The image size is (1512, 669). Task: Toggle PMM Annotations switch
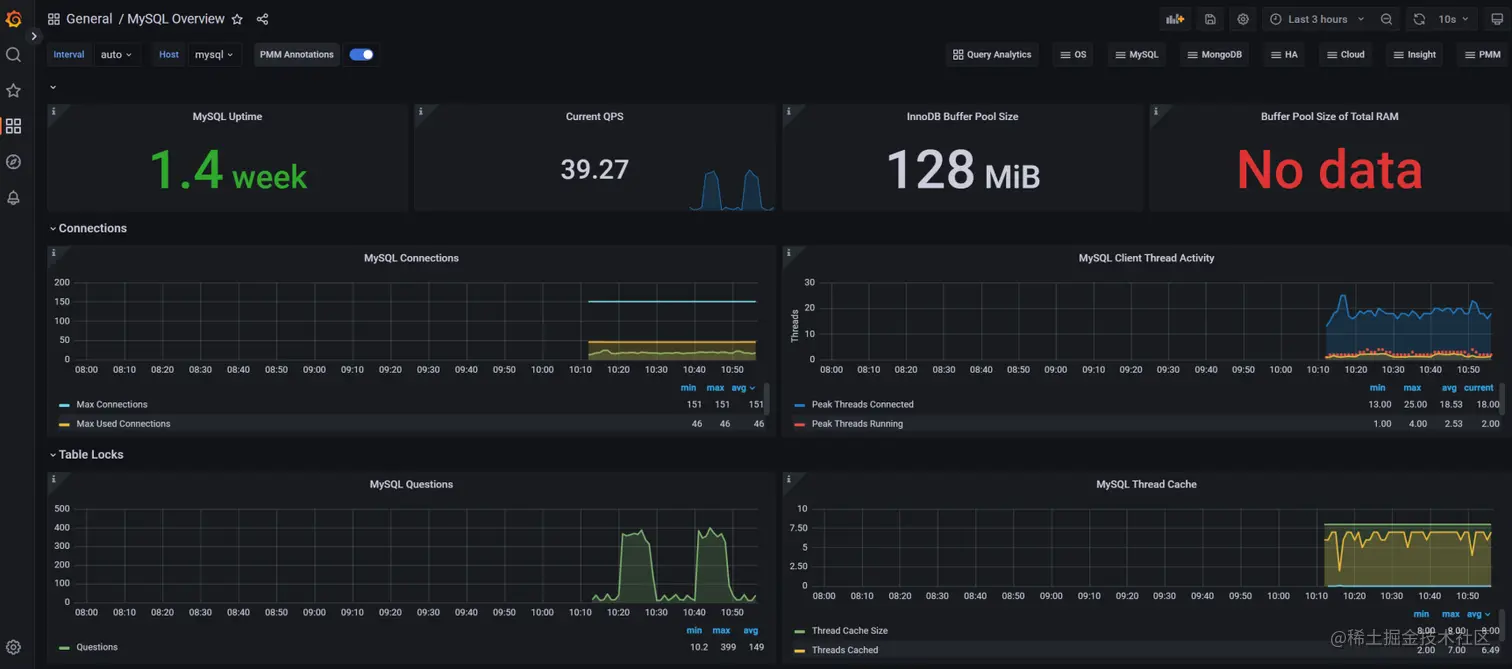[361, 55]
